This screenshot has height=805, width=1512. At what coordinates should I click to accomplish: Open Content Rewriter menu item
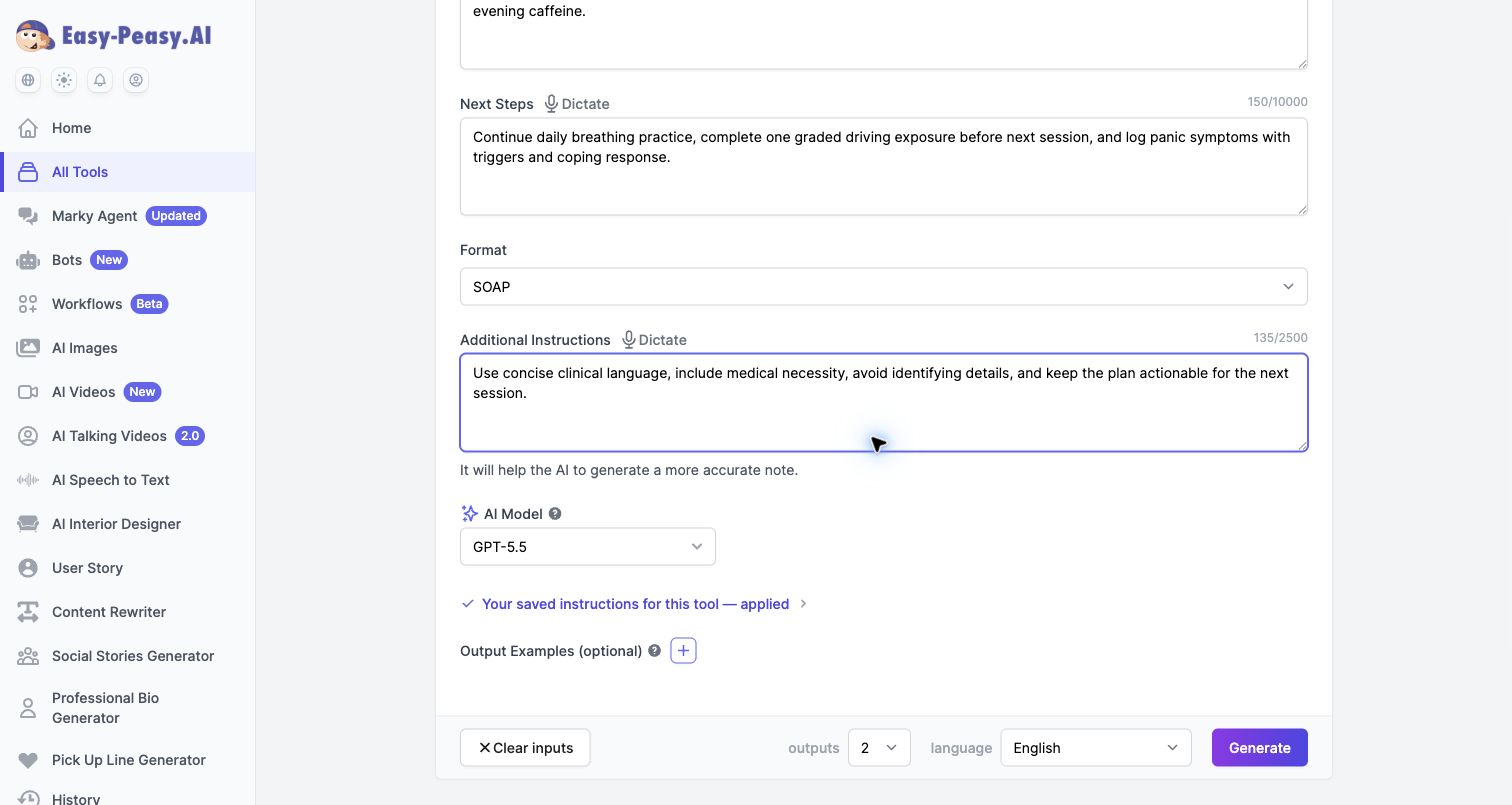128,612
